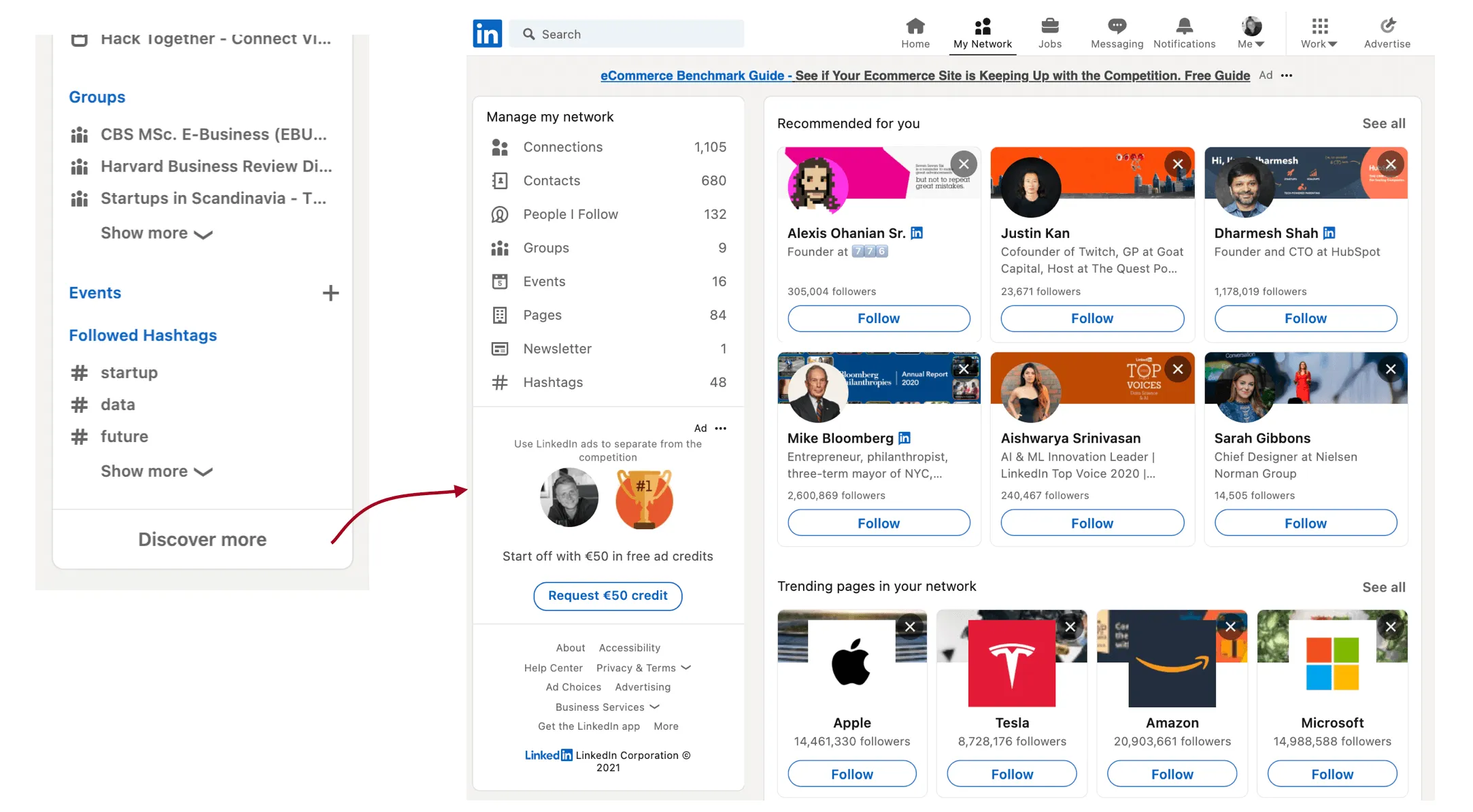Expand Show more under Groups

pyautogui.click(x=157, y=233)
